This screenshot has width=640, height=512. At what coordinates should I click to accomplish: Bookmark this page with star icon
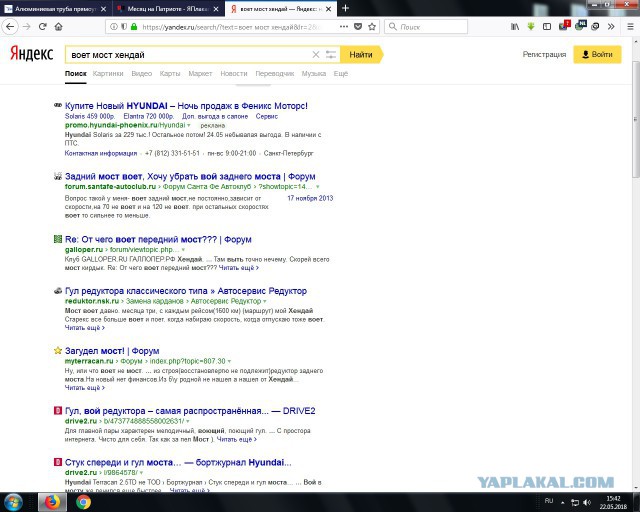tap(372, 27)
